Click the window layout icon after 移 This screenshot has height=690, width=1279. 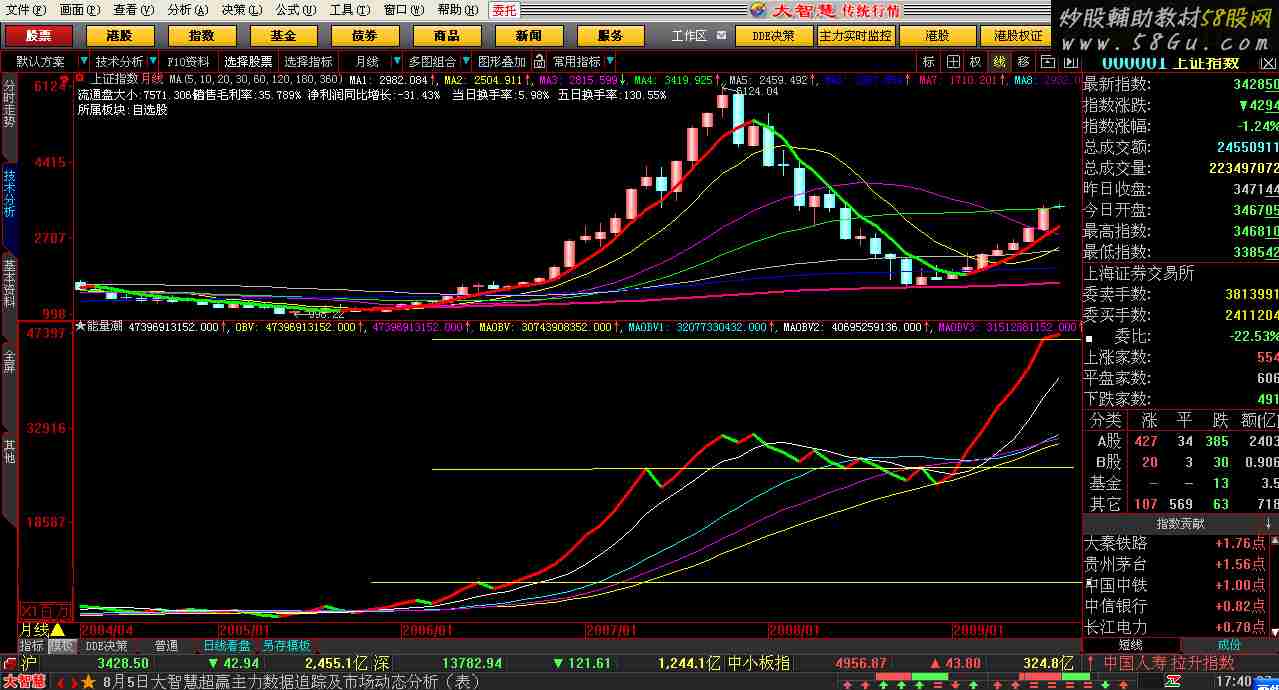(x=1047, y=62)
